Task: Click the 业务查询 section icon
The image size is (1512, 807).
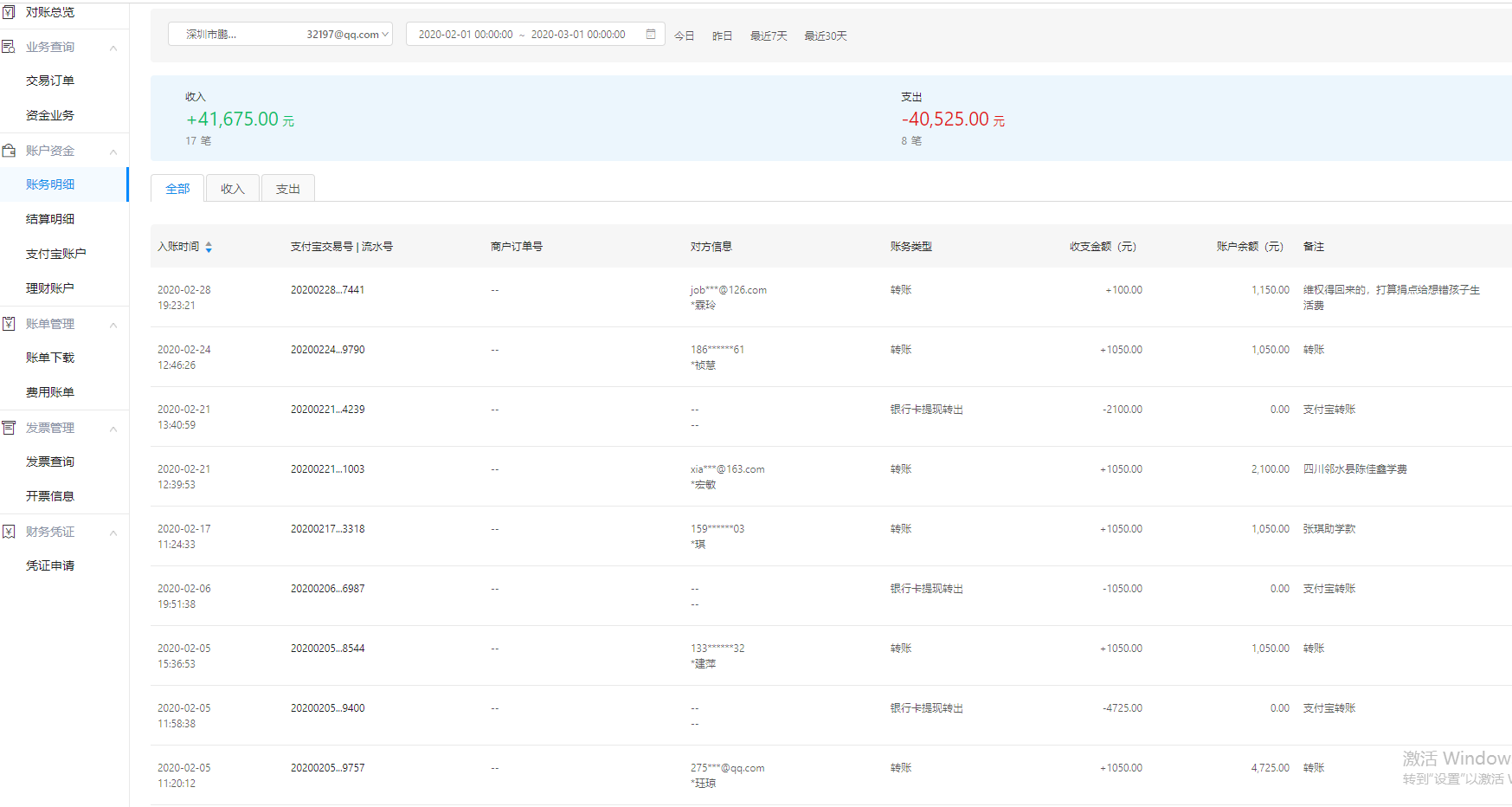Action: coord(9,47)
